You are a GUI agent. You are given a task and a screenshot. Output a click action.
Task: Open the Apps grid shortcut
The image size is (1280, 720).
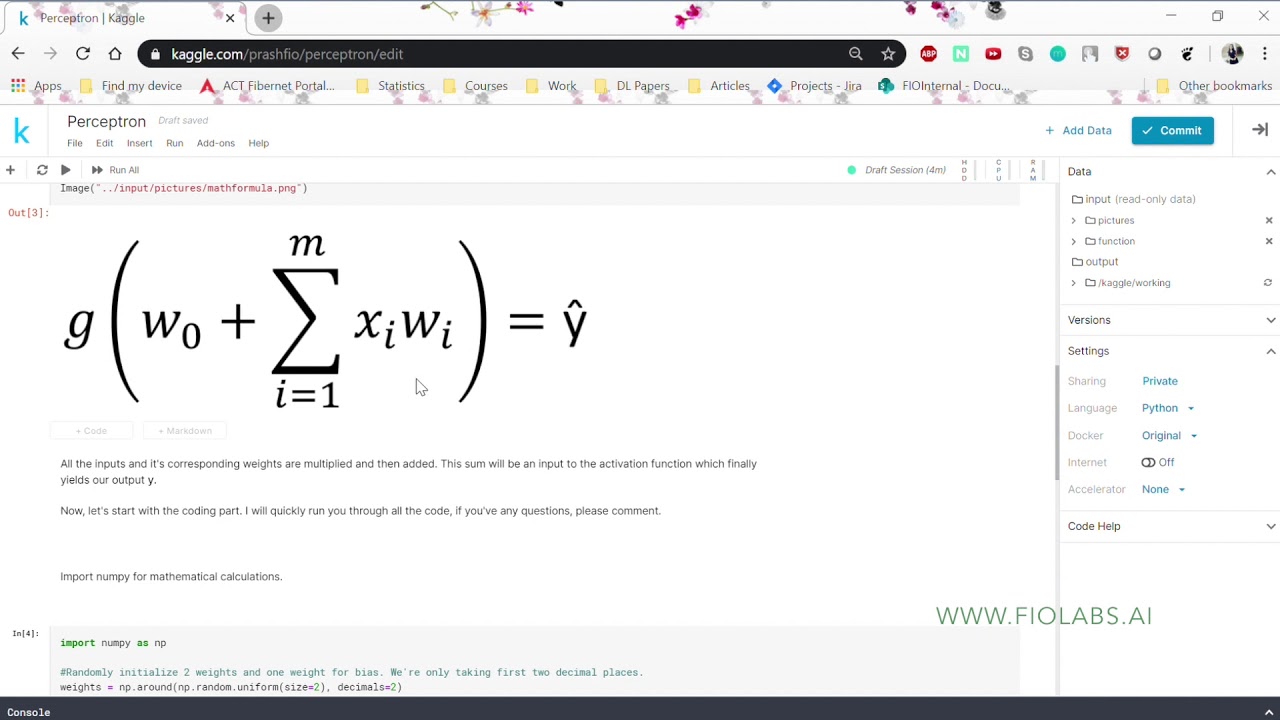[36, 86]
